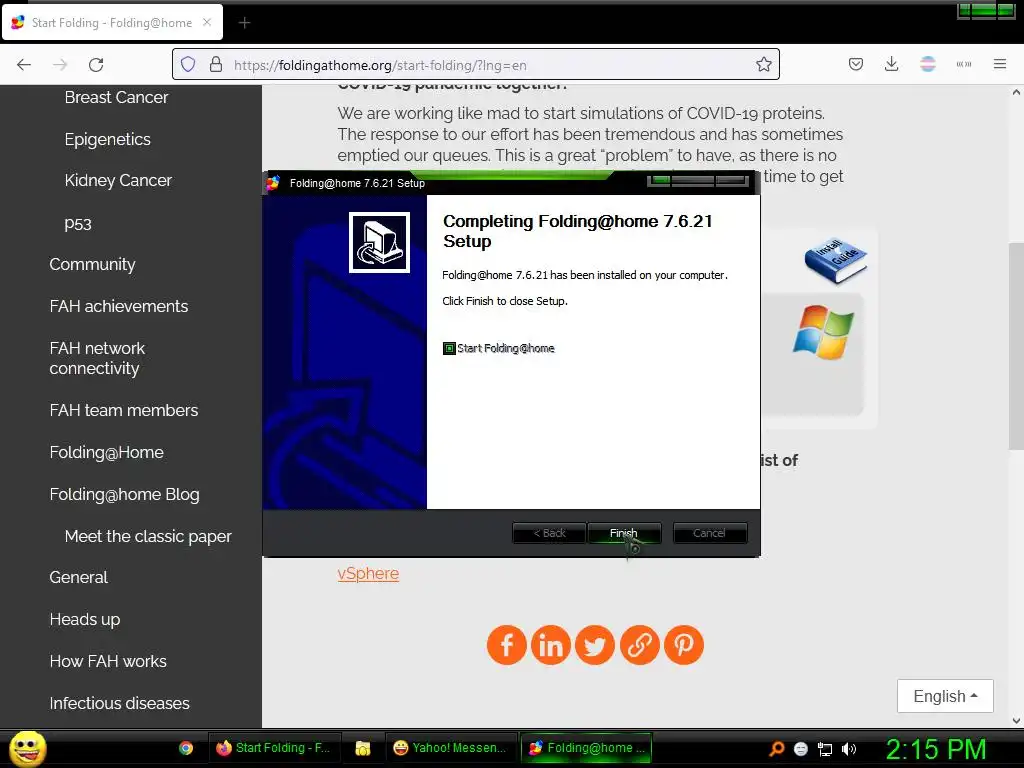The width and height of the screenshot is (1024, 768).
Task: Open Folding@Home sidebar category link
Action: click(106, 452)
